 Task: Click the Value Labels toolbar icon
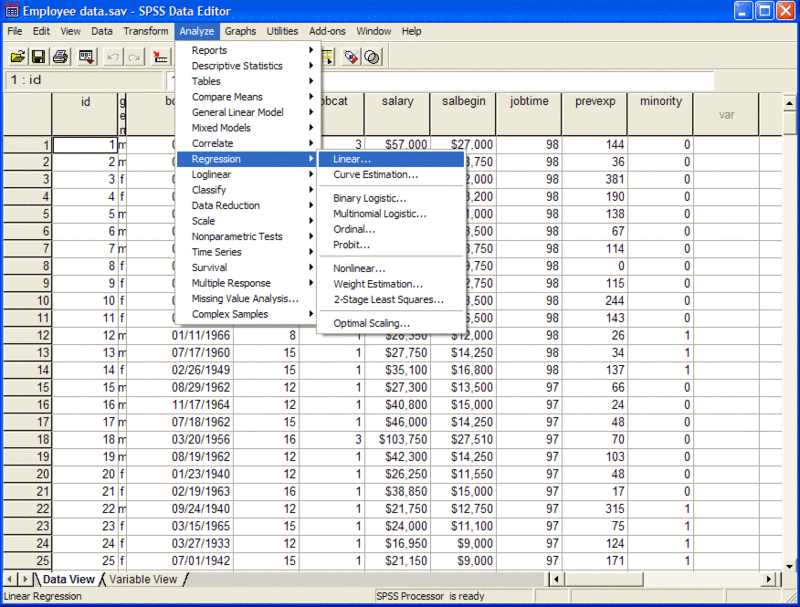tap(350, 57)
